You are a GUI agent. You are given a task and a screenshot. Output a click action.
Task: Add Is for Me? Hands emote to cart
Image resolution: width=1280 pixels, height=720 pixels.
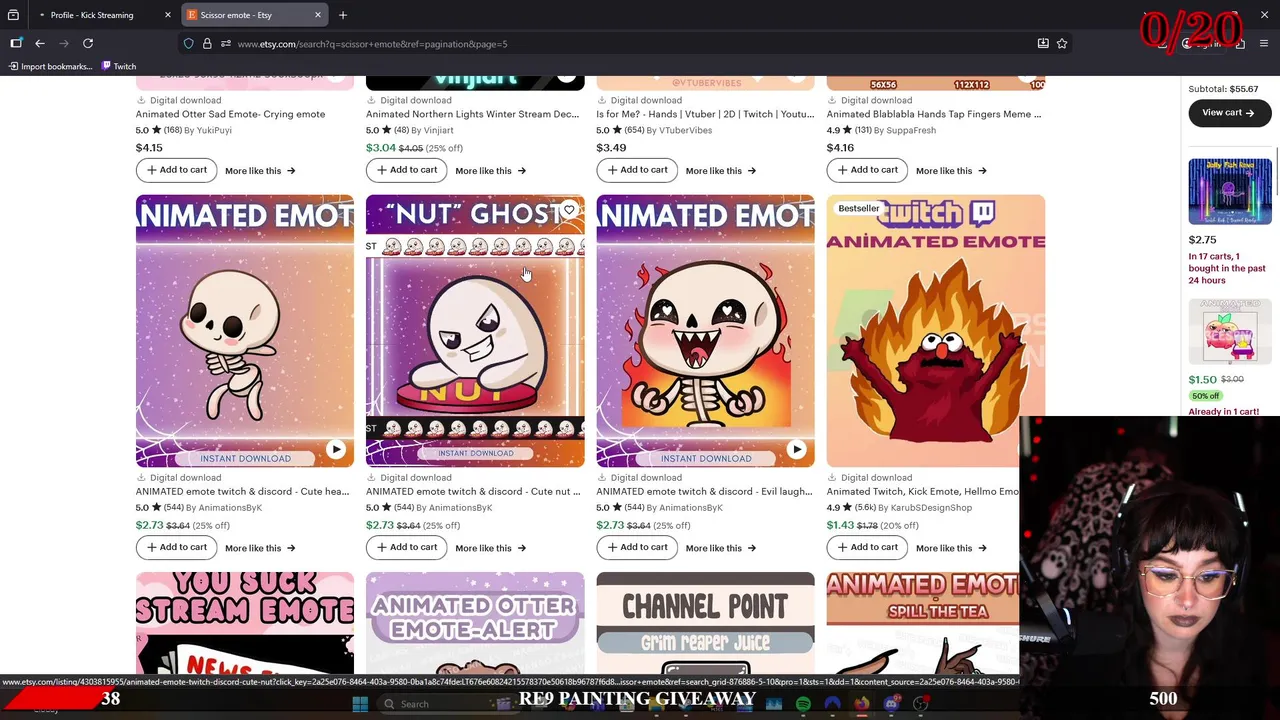click(x=637, y=170)
